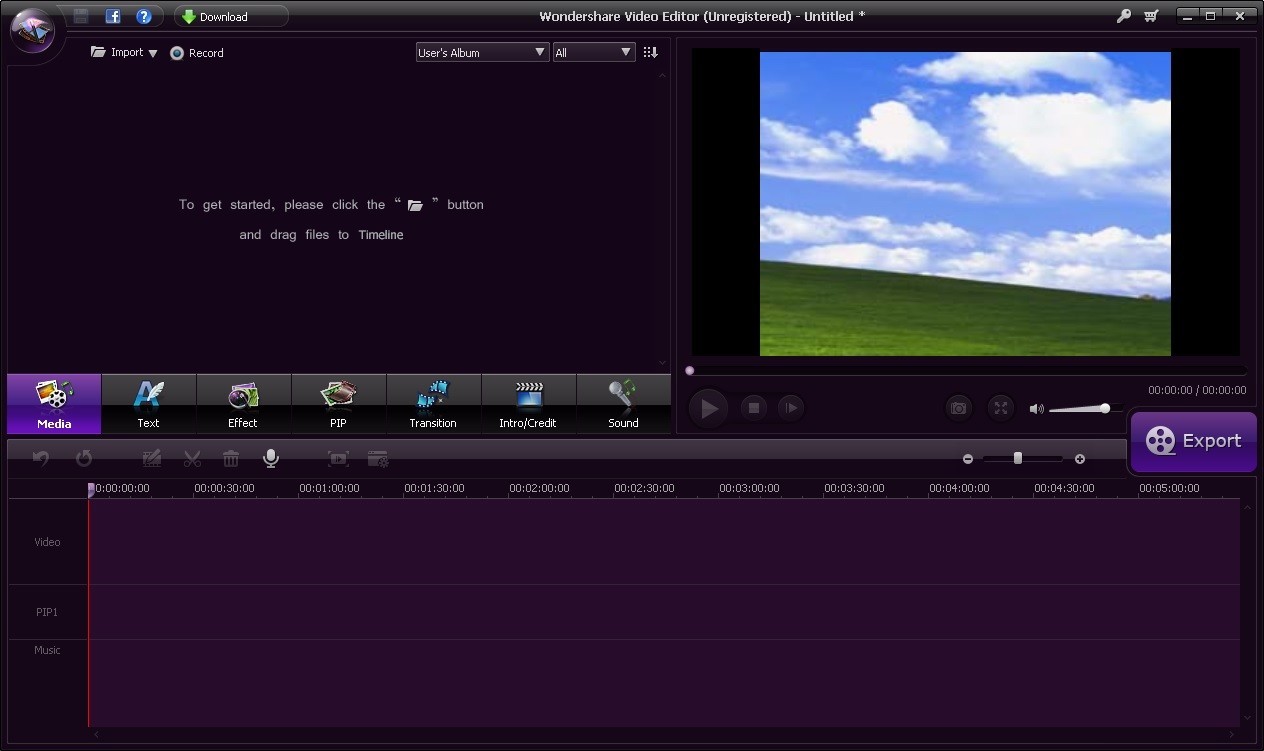Image resolution: width=1264 pixels, height=751 pixels.
Task: Play the preview video
Action: pyautogui.click(x=709, y=408)
